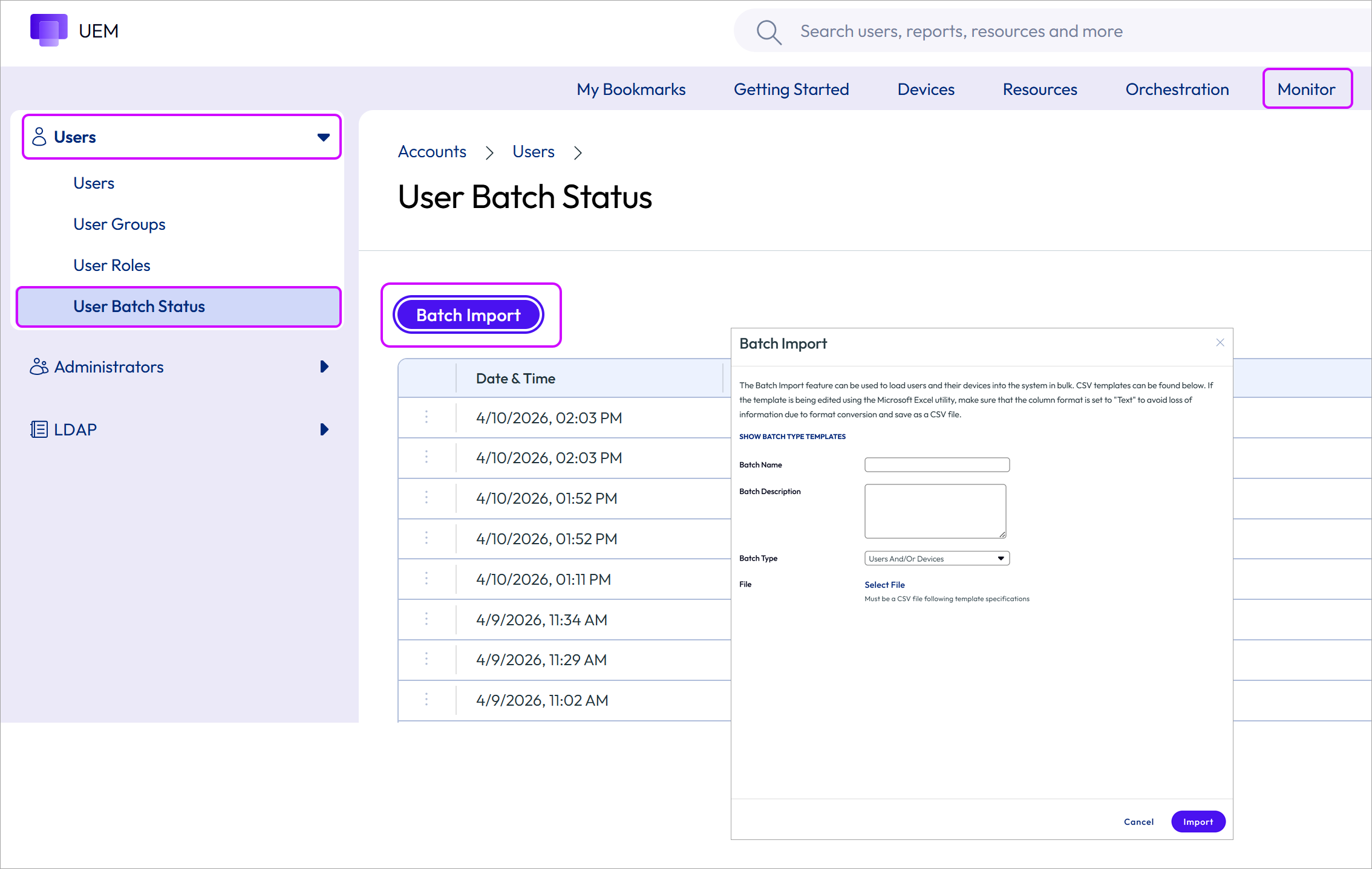Open row menu for 4/9/2026, 11:29 AM
Viewport: 1372px width, 869px height.
pos(426,659)
